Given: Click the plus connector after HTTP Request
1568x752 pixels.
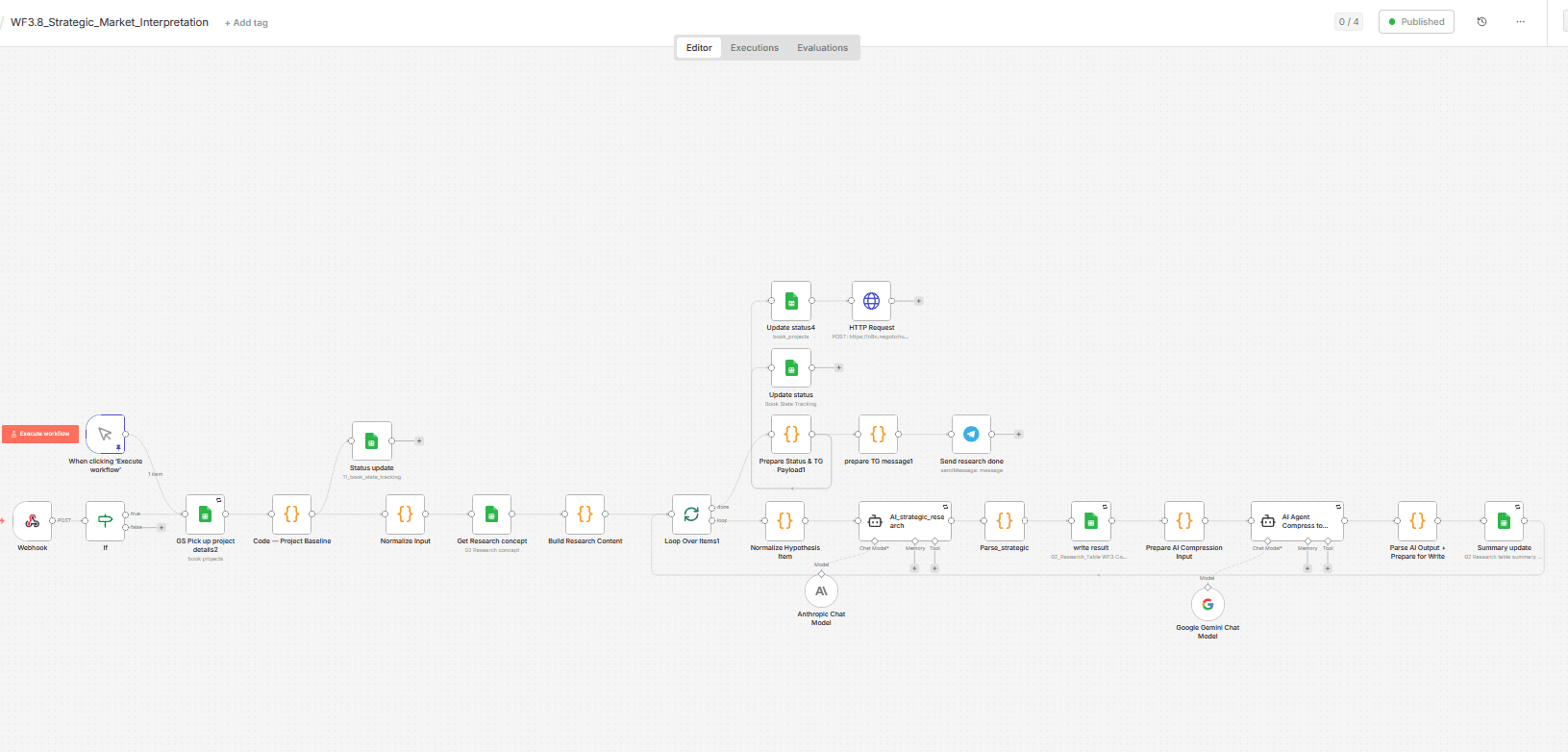Looking at the screenshot, I should [919, 301].
